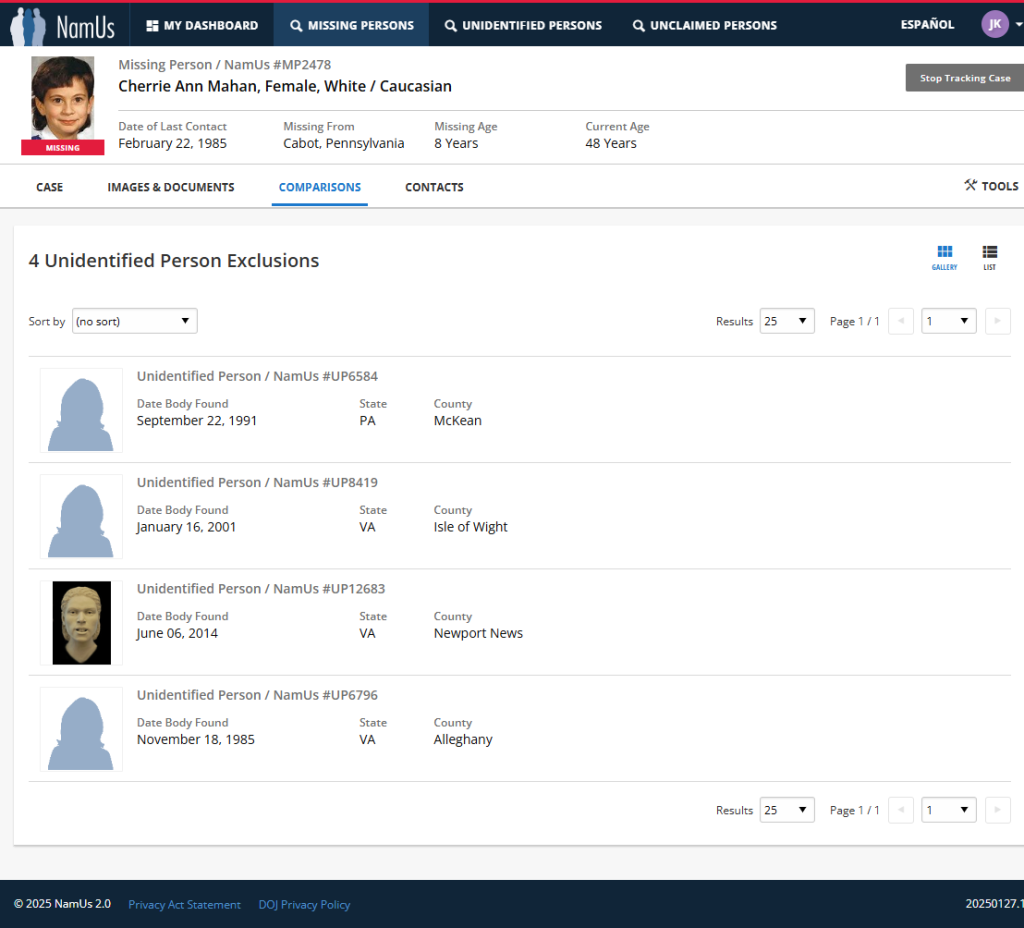Click Stop Tracking Case button
The width and height of the screenshot is (1024, 928).
point(964,78)
